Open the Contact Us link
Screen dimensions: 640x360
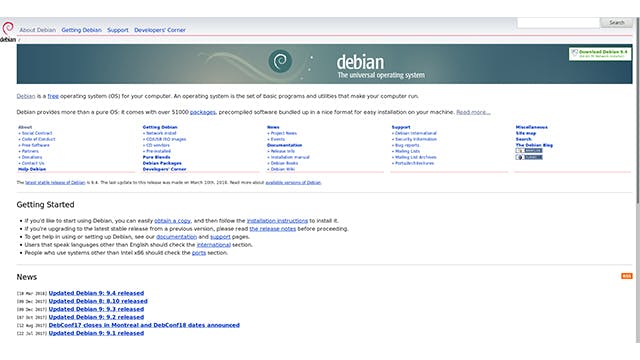tap(33, 163)
